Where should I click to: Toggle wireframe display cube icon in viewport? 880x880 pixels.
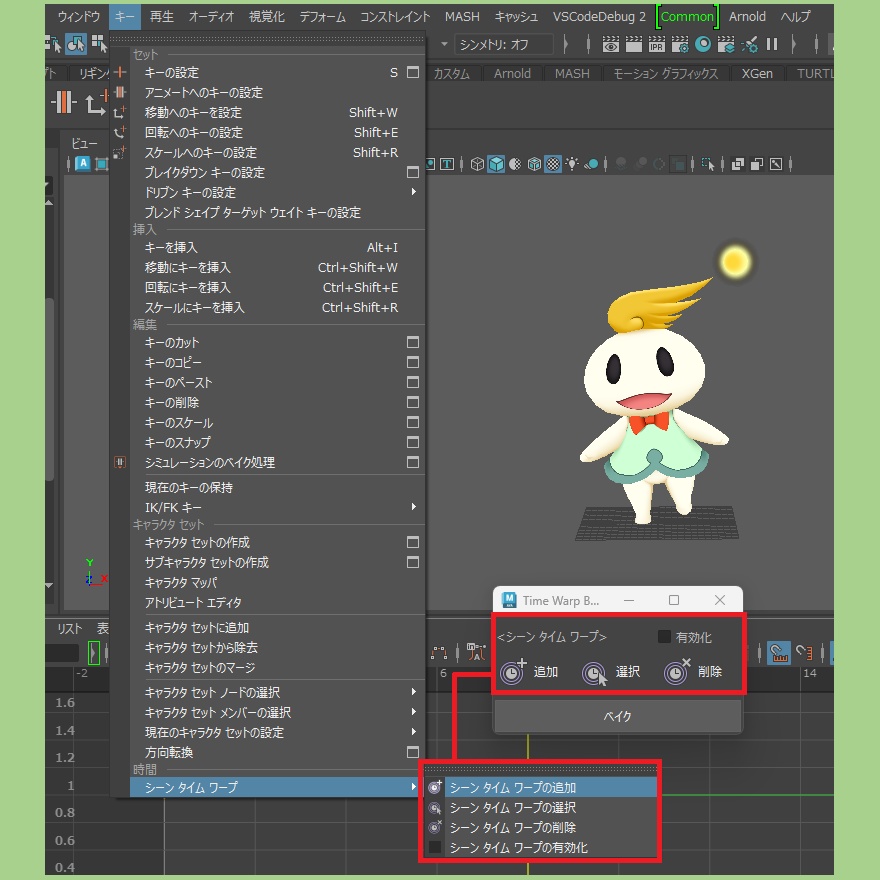click(477, 164)
